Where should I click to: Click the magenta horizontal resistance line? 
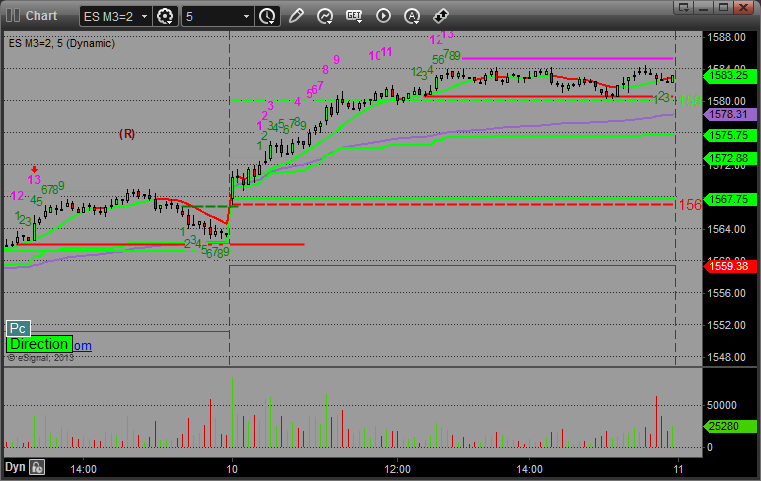point(567,58)
